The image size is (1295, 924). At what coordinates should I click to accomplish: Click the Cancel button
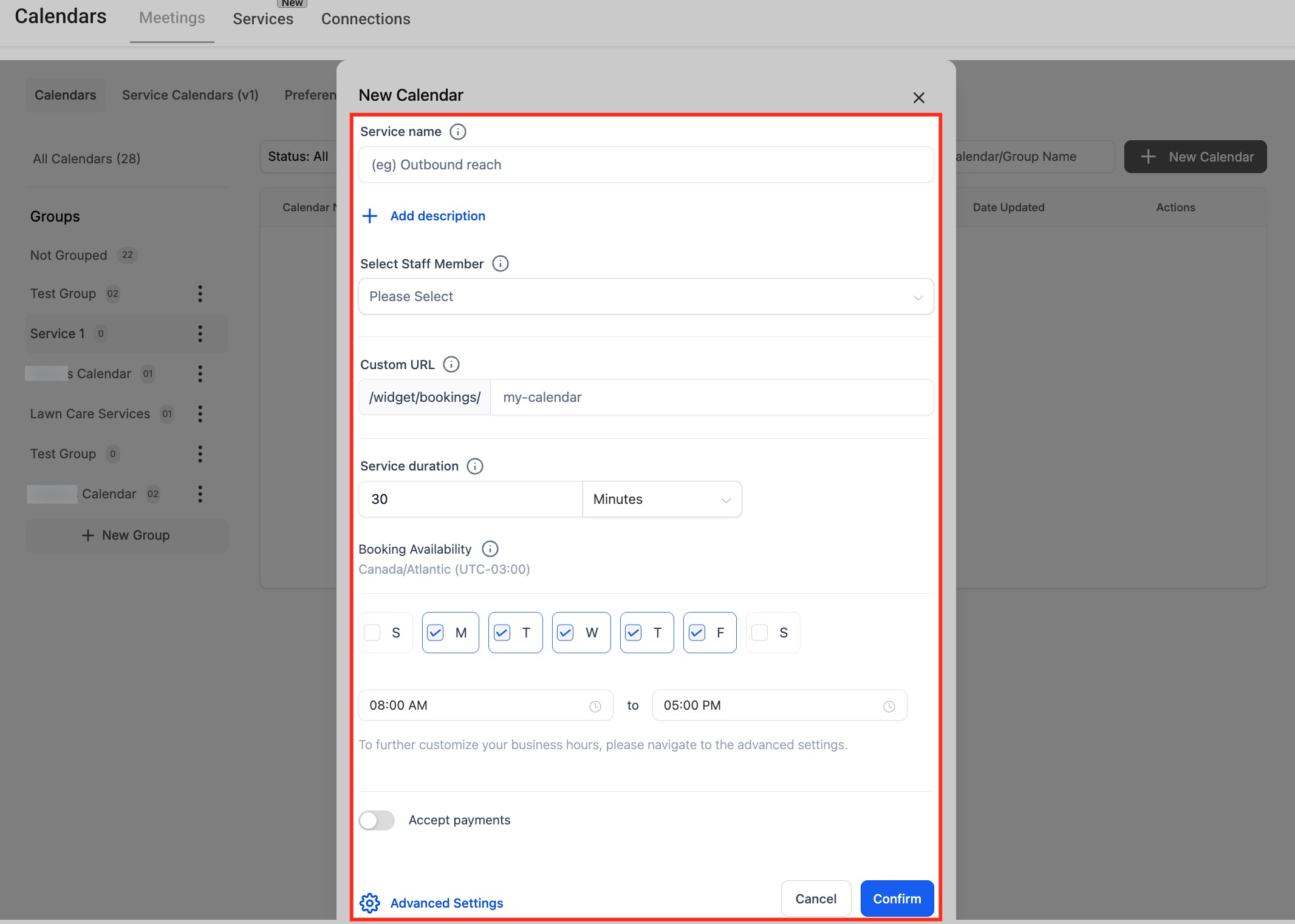point(815,899)
